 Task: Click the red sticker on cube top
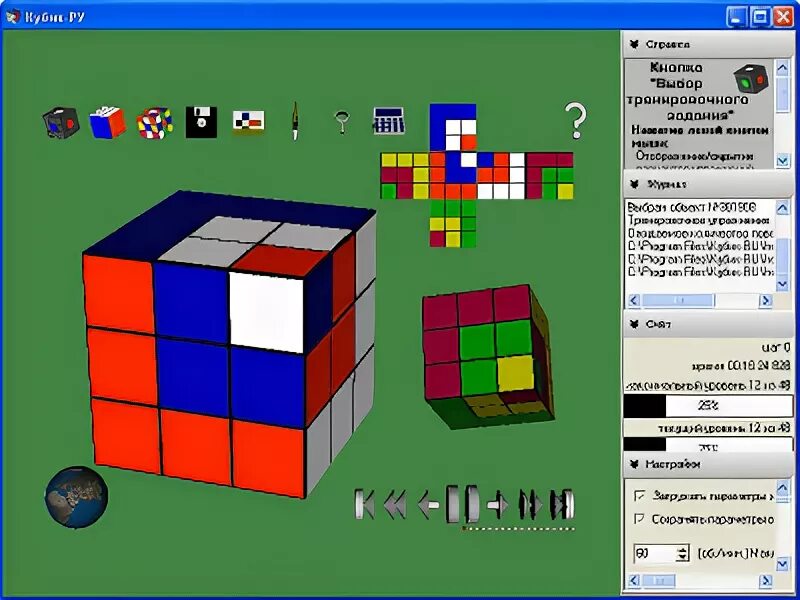(x=282, y=260)
